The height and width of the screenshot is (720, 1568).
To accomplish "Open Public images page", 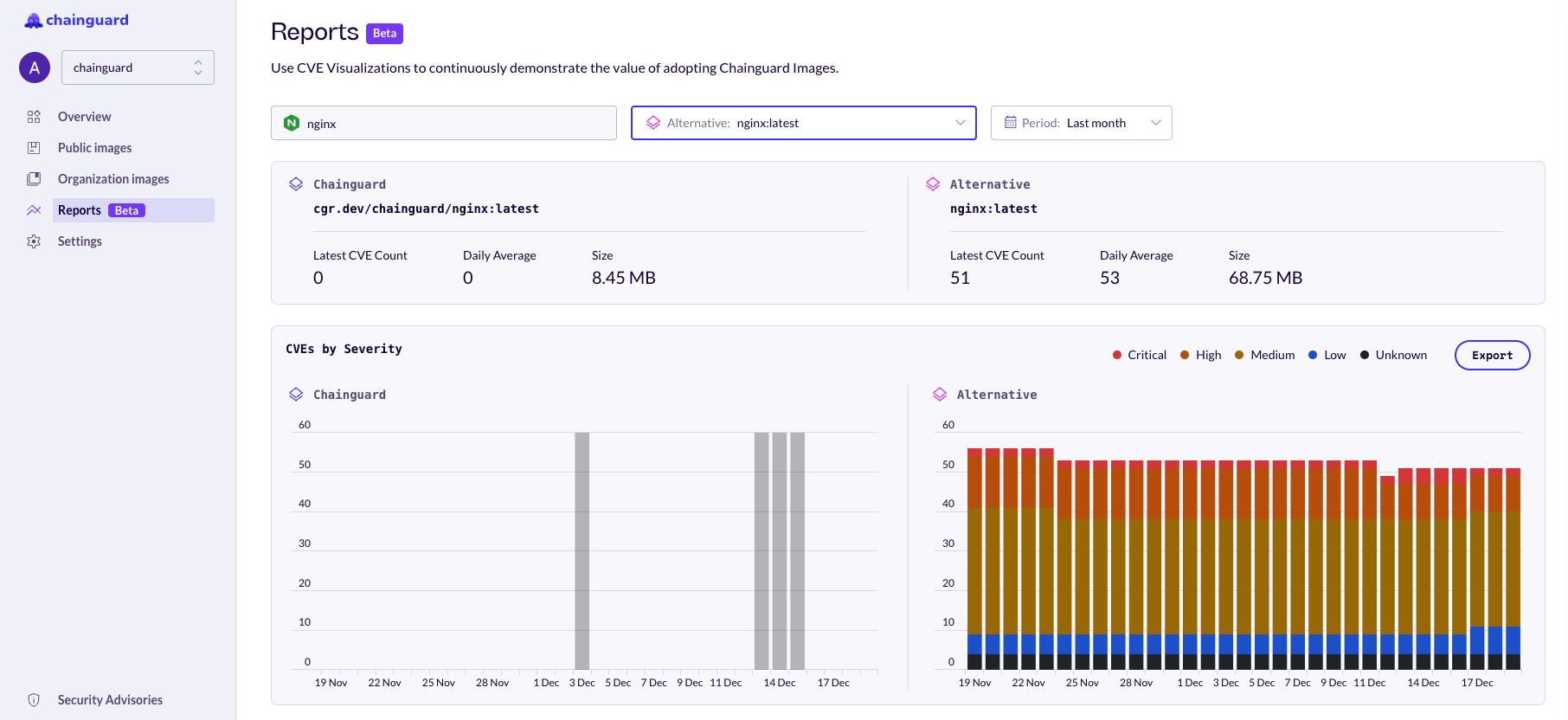I will pos(94,148).
